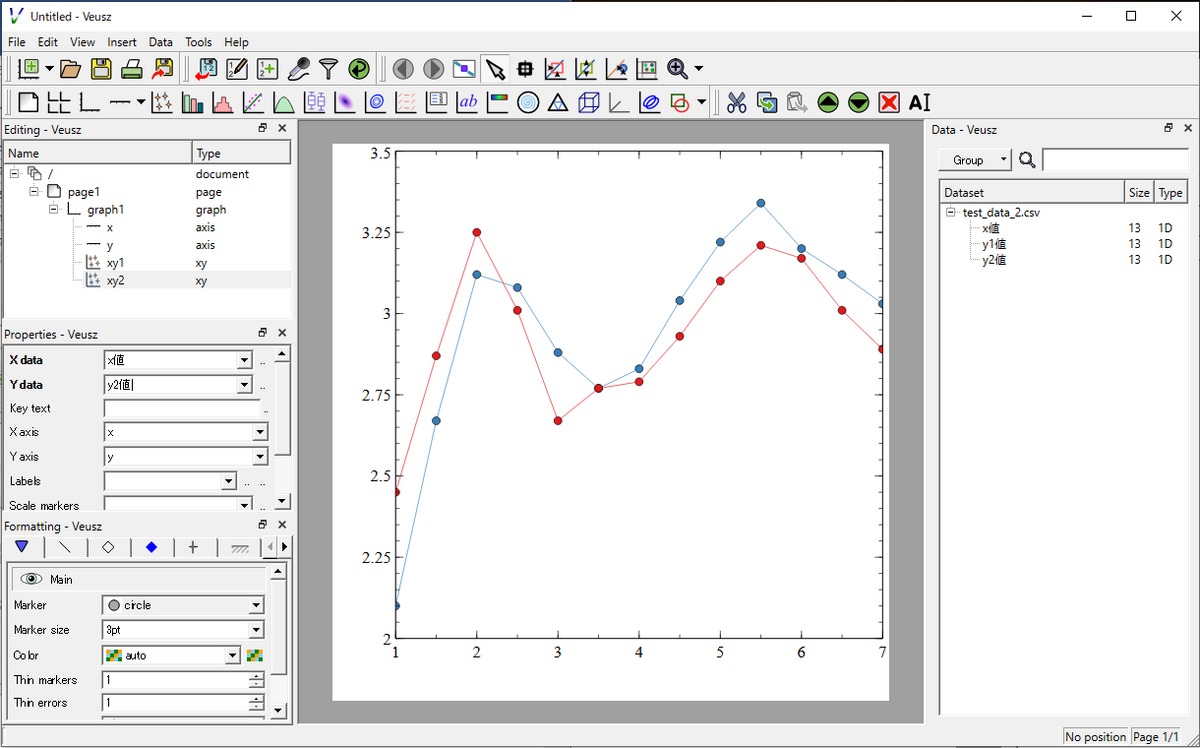Click the formatting tabs scroll right arrow
The width and height of the screenshot is (1200, 748).
285,548
